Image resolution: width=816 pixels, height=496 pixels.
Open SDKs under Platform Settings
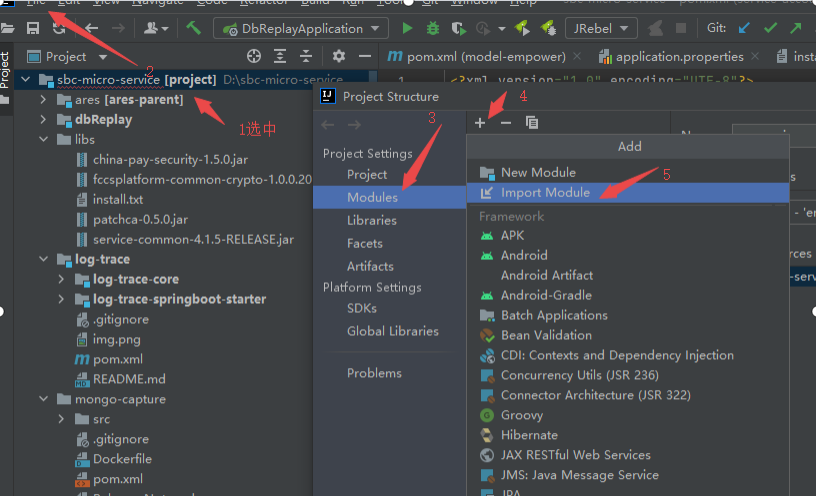coord(362,308)
